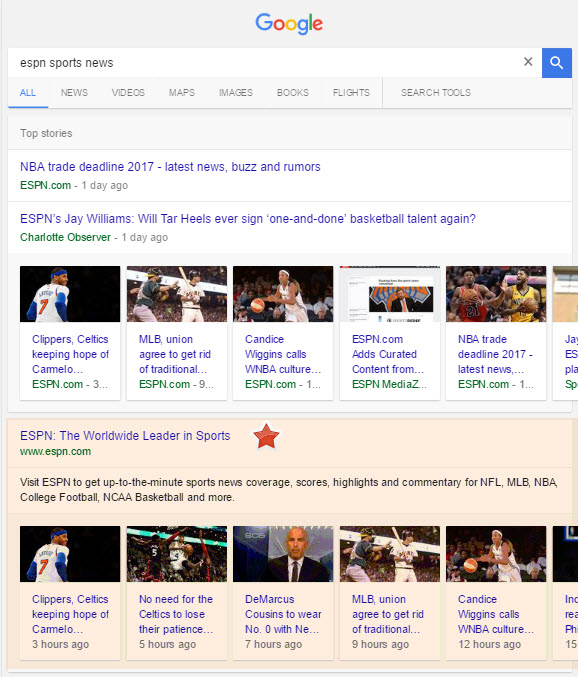578x677 pixels.
Task: Expand the Search Tools options
Action: point(436,93)
